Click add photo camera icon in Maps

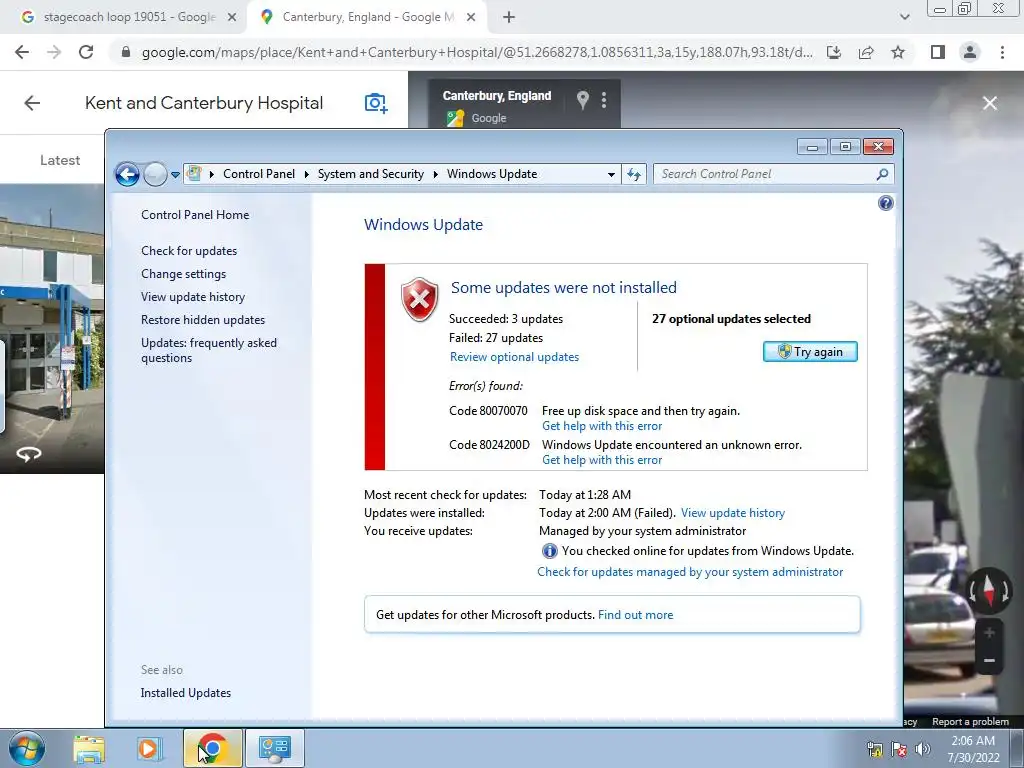[376, 103]
